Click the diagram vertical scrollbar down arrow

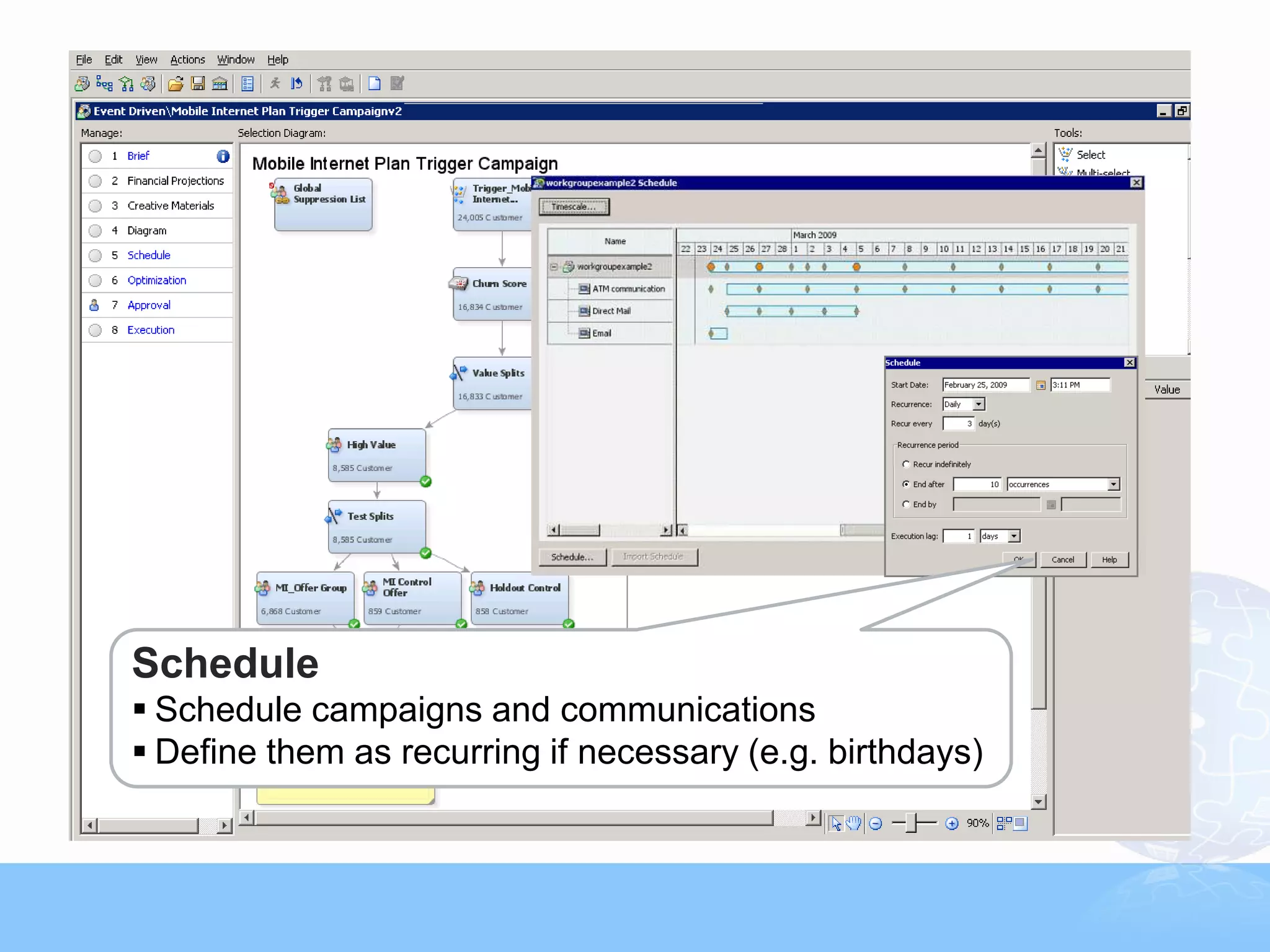coord(1039,802)
